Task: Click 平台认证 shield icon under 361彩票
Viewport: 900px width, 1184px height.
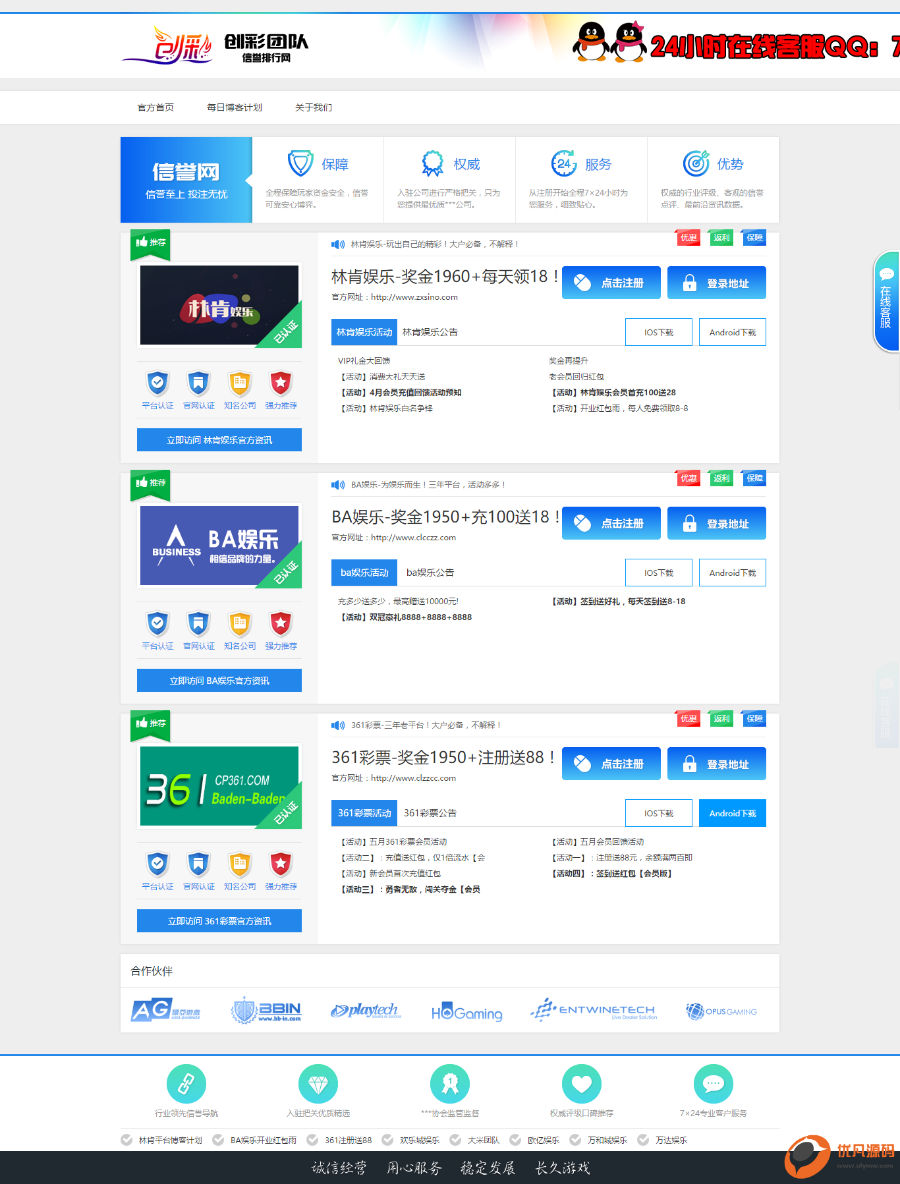Action: [157, 864]
